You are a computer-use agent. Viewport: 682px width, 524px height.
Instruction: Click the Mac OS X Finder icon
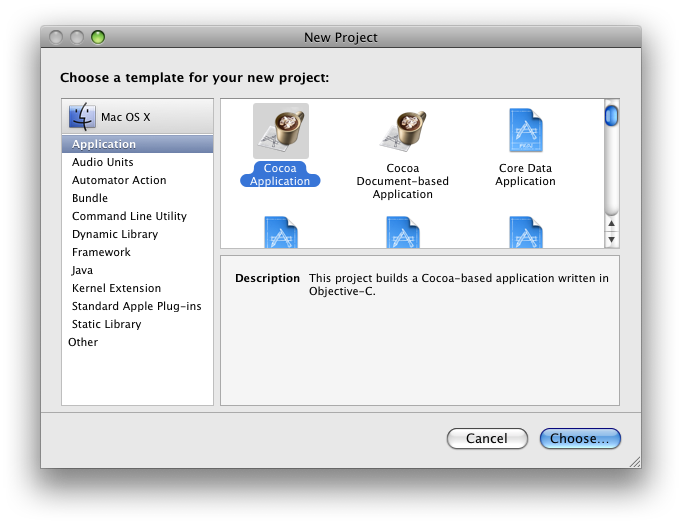[x=82, y=117]
